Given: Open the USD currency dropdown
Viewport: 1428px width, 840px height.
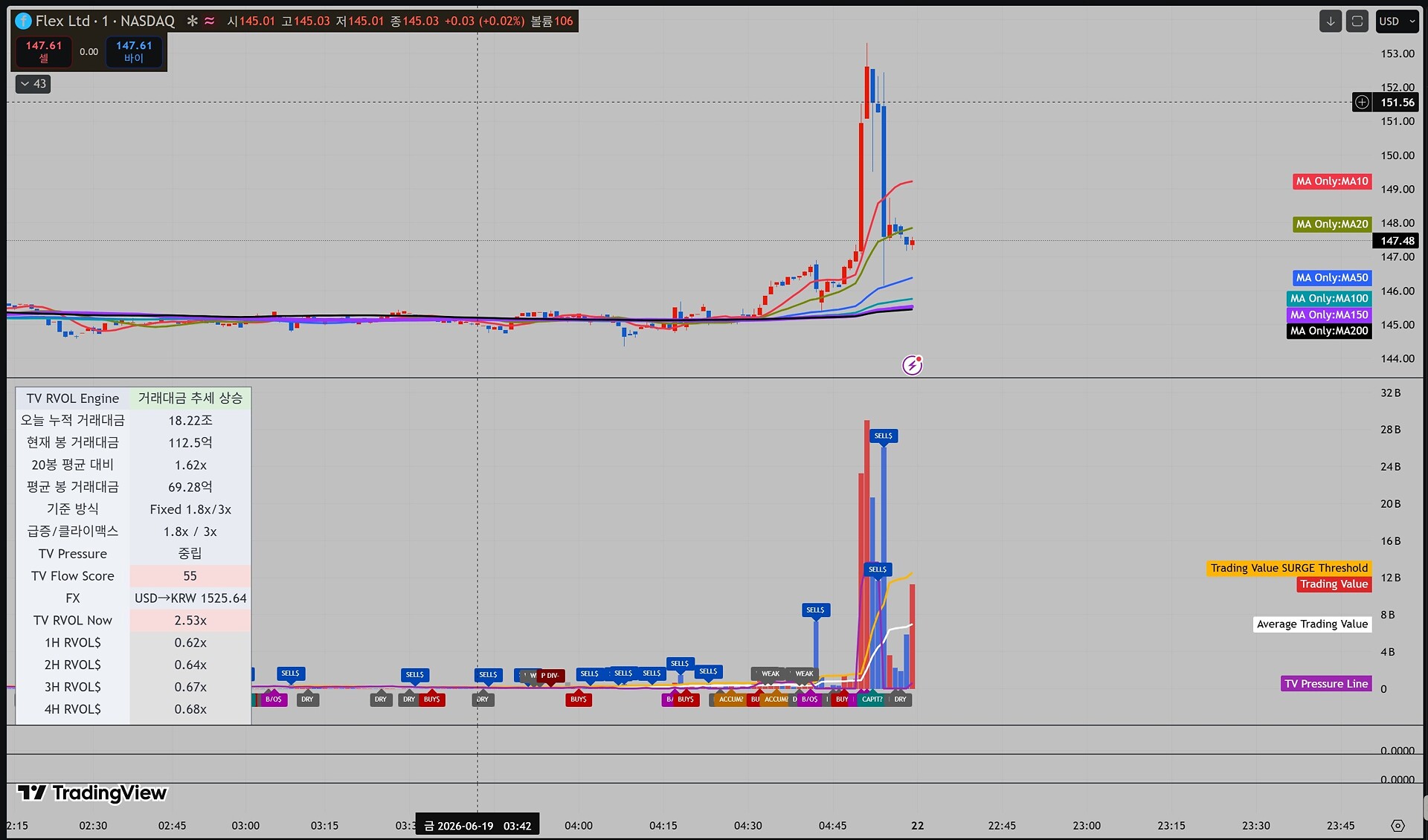Looking at the screenshot, I should click(x=1398, y=21).
